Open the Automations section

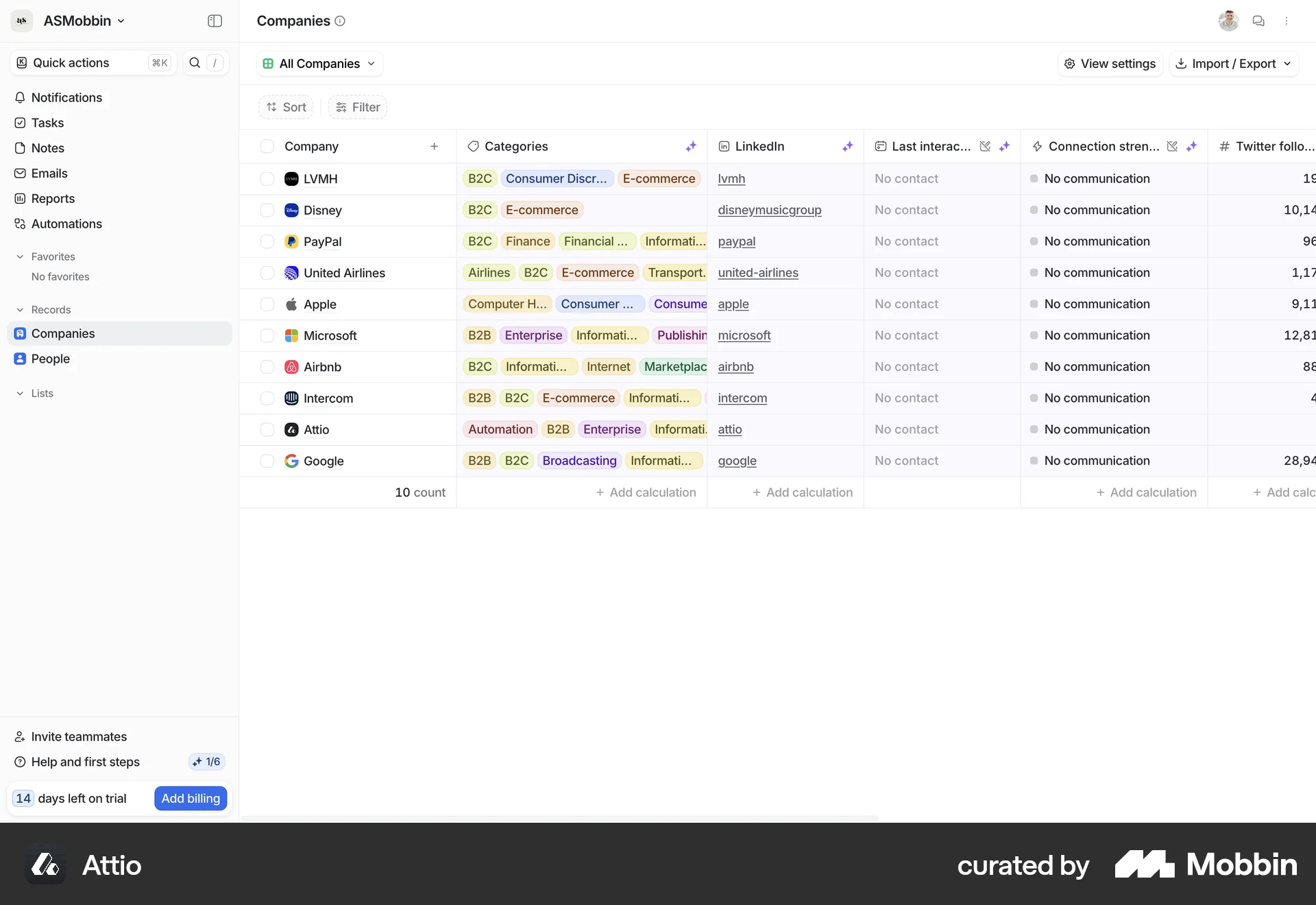point(66,224)
